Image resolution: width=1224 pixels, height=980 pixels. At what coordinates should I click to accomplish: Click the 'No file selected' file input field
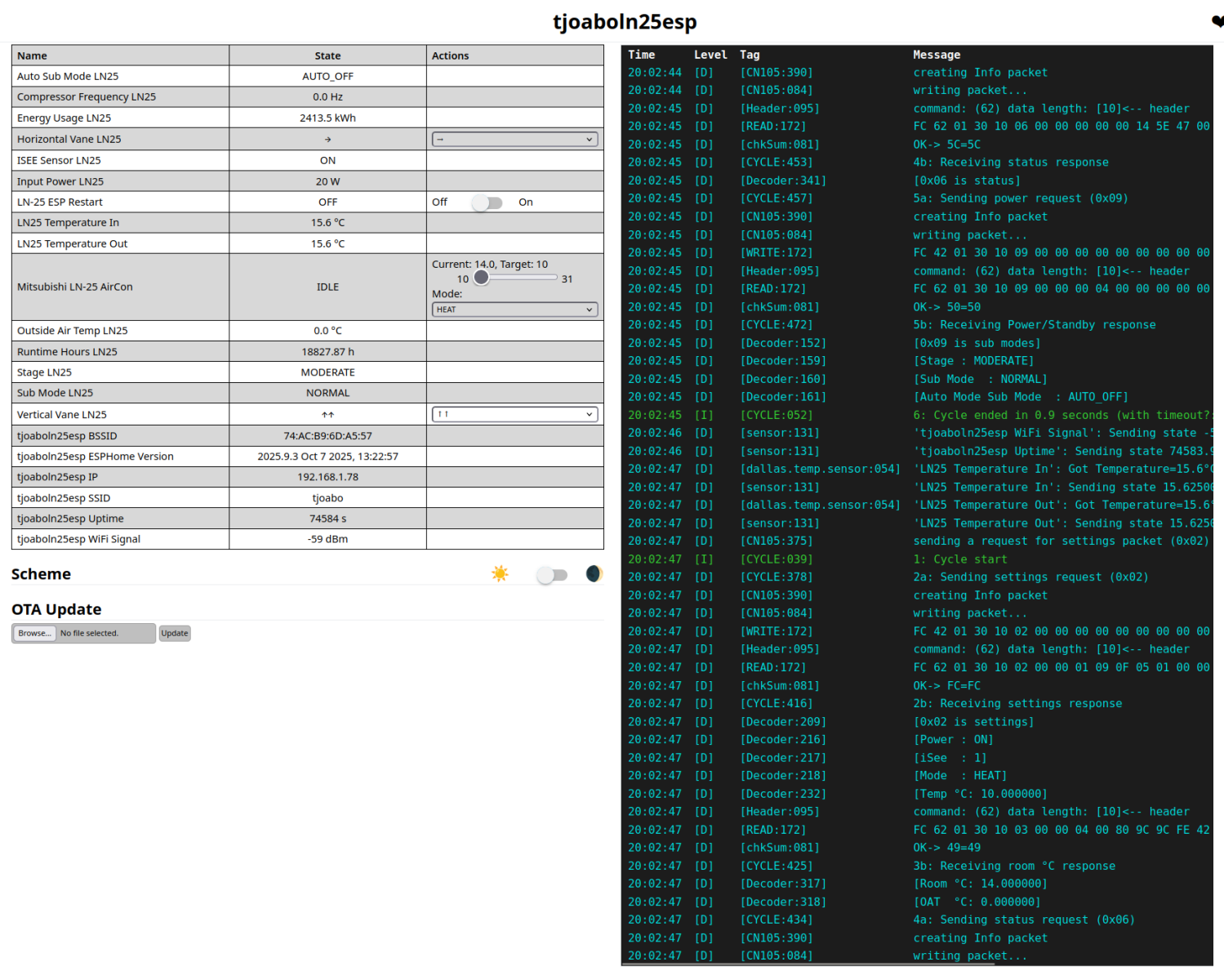tap(106, 633)
